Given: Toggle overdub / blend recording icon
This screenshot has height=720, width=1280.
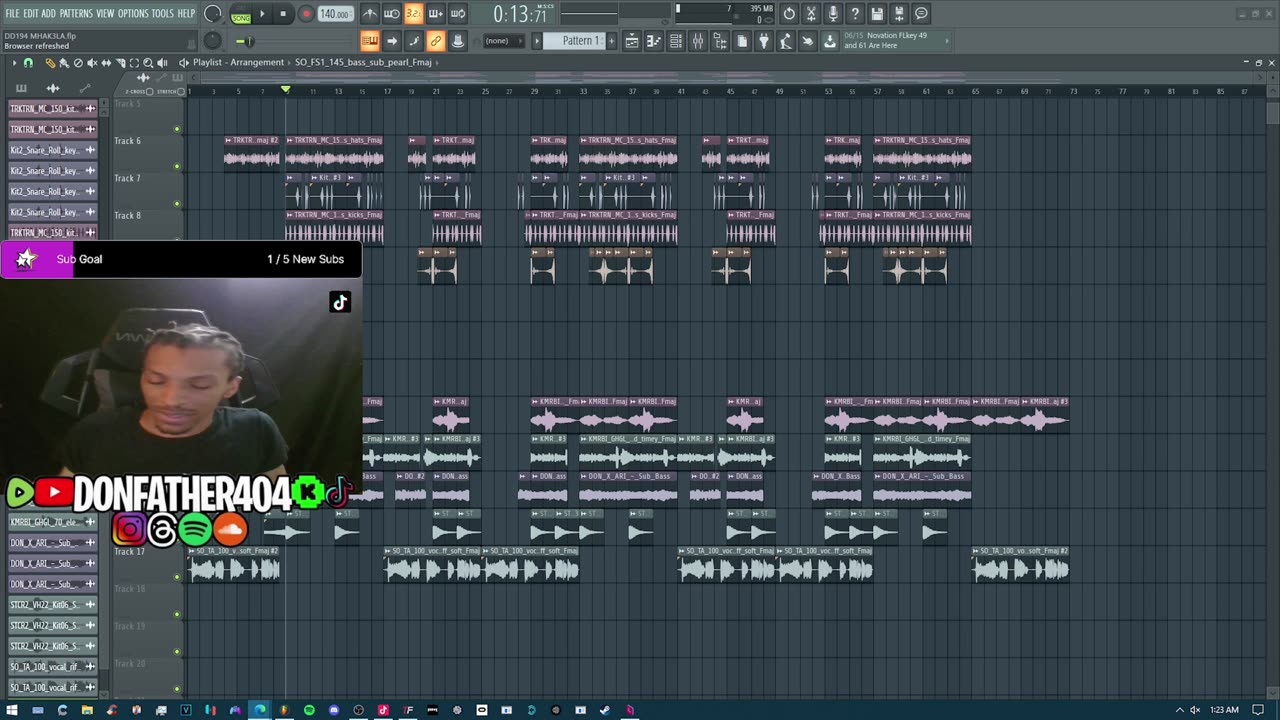Looking at the screenshot, I should (436, 14).
